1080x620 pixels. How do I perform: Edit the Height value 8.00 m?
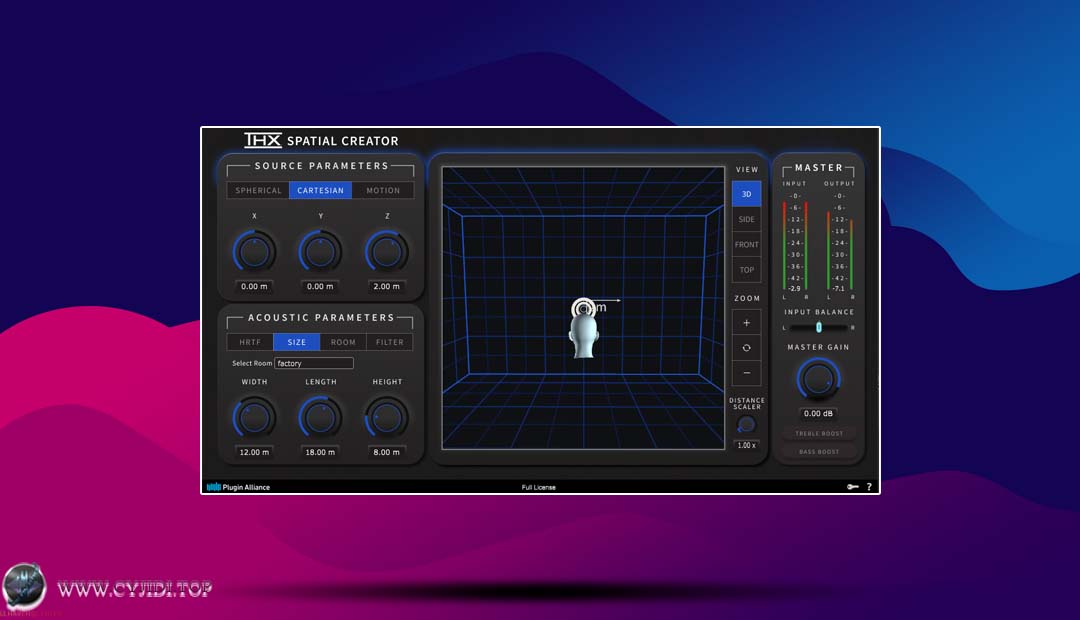386,452
